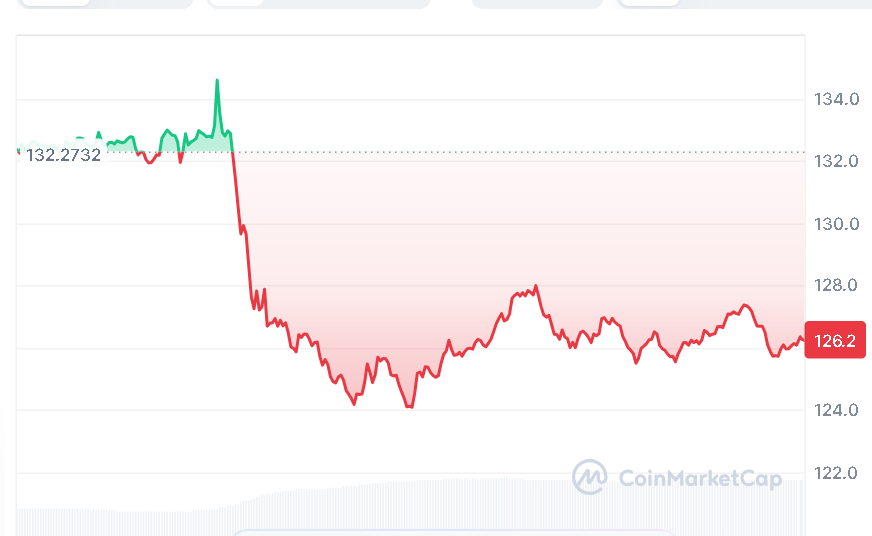Click the 134.0 price axis label

coord(837,99)
